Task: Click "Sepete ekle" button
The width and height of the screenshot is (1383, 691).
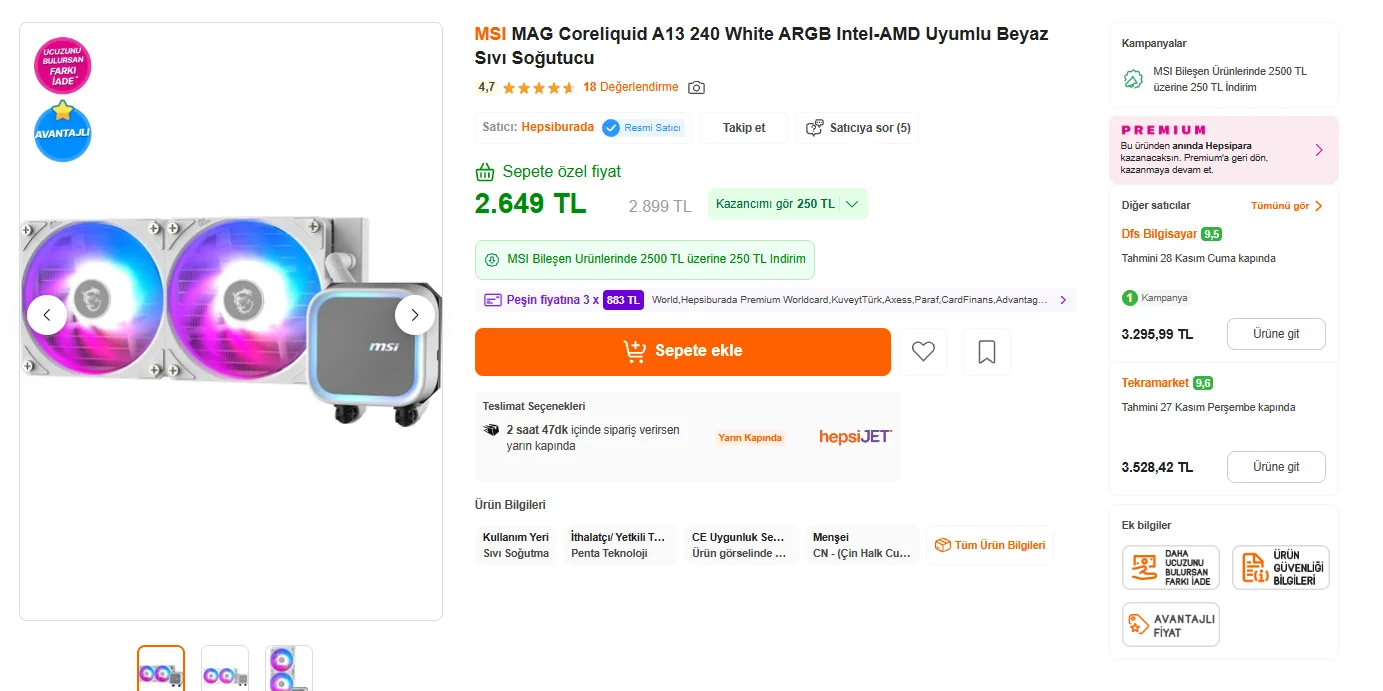Action: 682,351
